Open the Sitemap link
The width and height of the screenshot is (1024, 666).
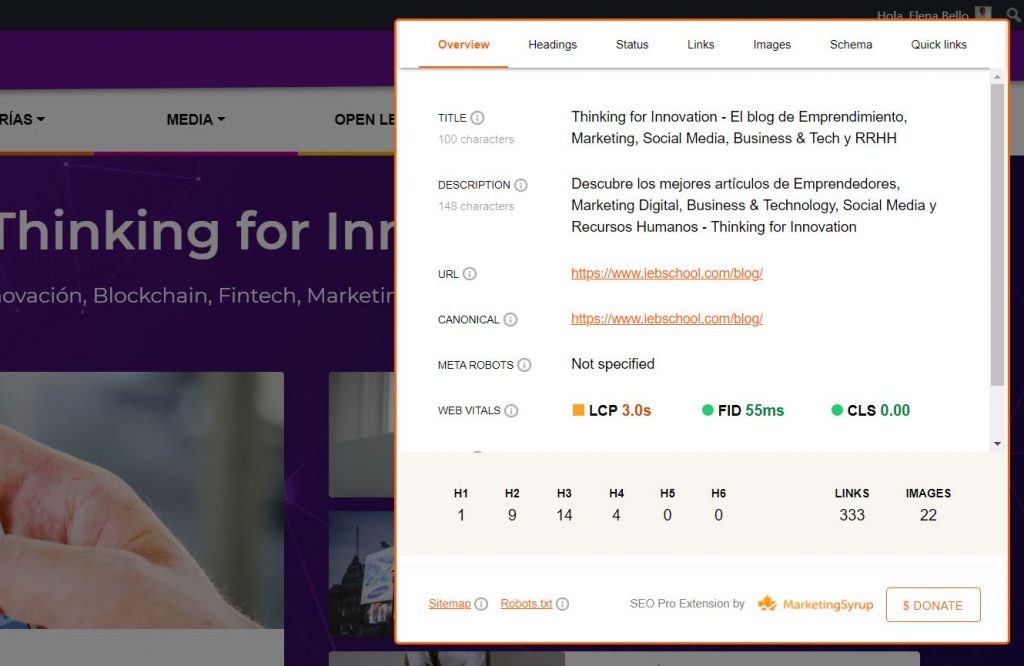tap(449, 604)
